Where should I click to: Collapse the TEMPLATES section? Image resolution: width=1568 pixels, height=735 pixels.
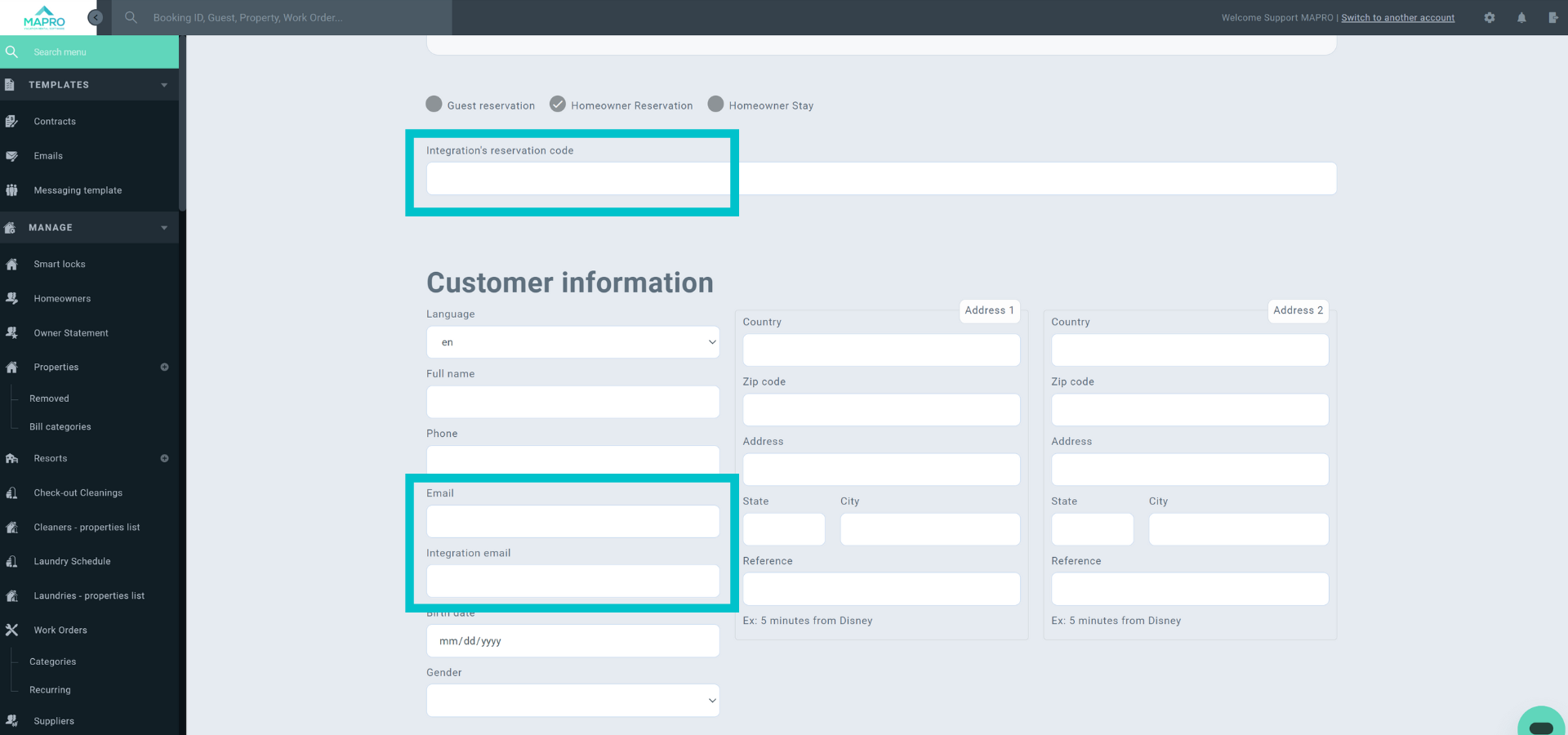pyautogui.click(x=164, y=85)
